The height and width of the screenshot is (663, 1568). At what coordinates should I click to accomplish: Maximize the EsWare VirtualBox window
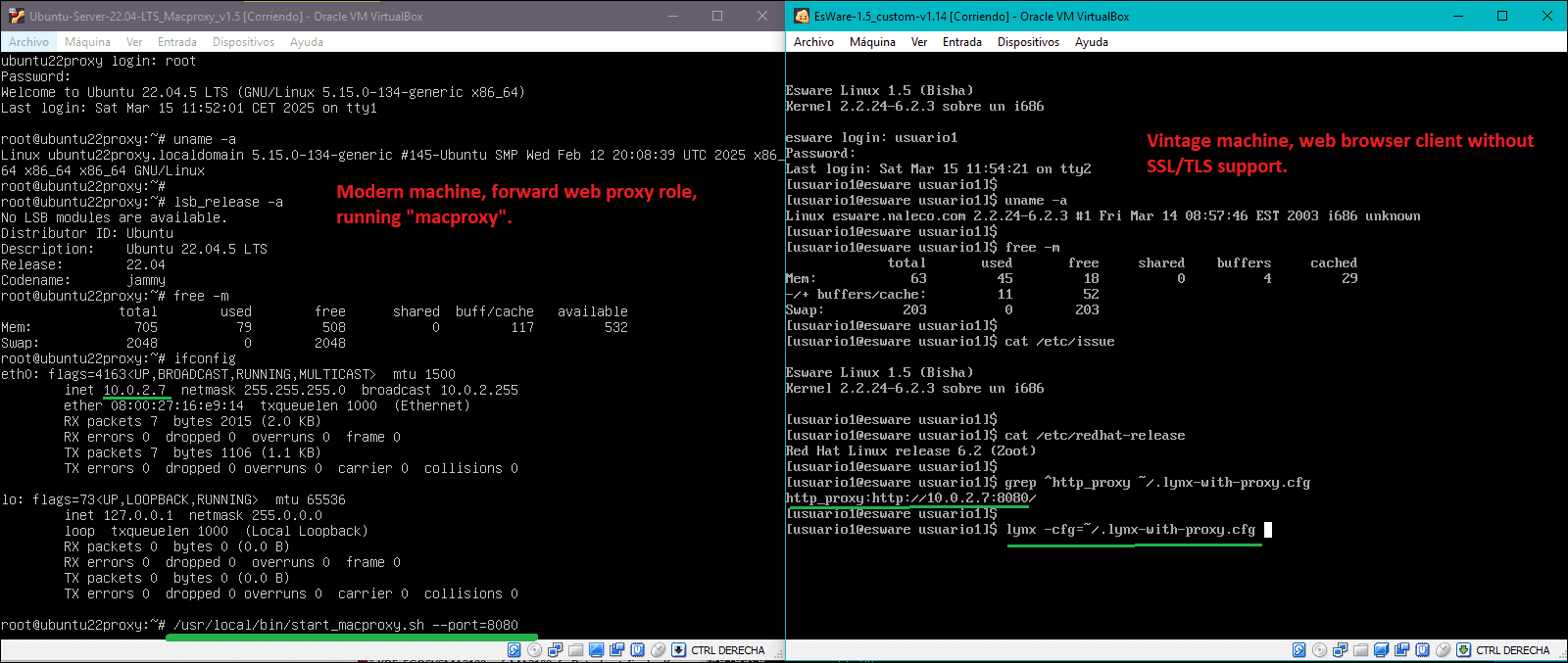pyautogui.click(x=1502, y=16)
